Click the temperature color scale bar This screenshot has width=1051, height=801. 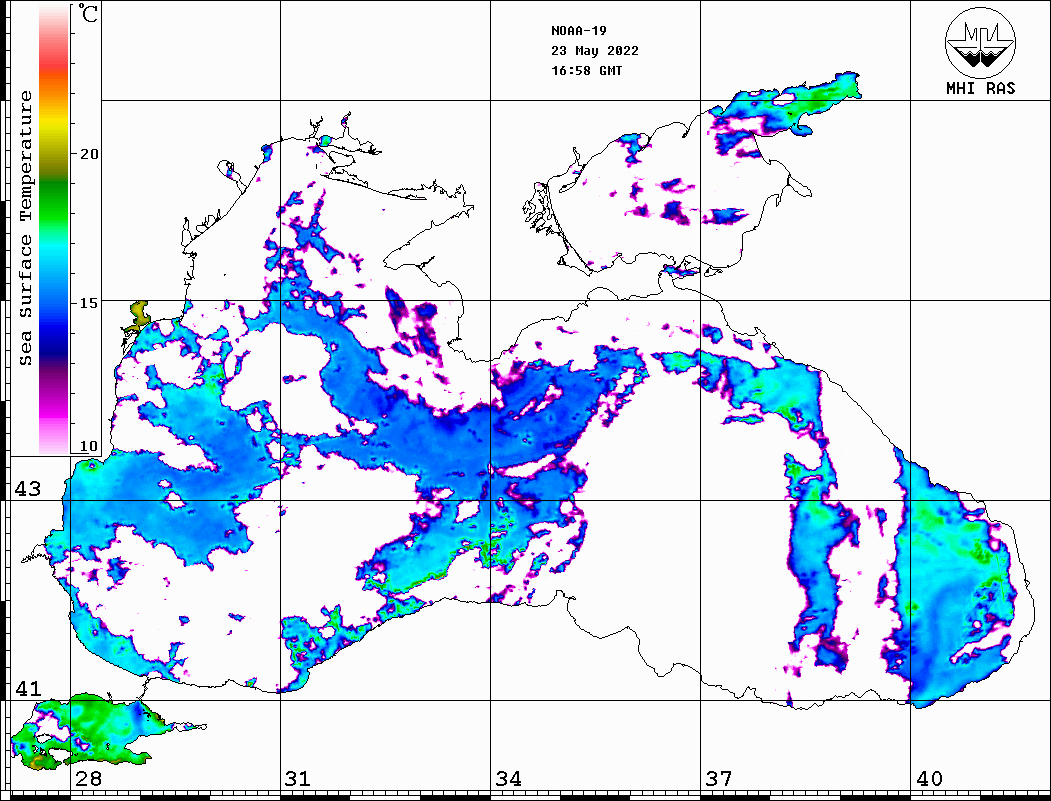coord(54,230)
